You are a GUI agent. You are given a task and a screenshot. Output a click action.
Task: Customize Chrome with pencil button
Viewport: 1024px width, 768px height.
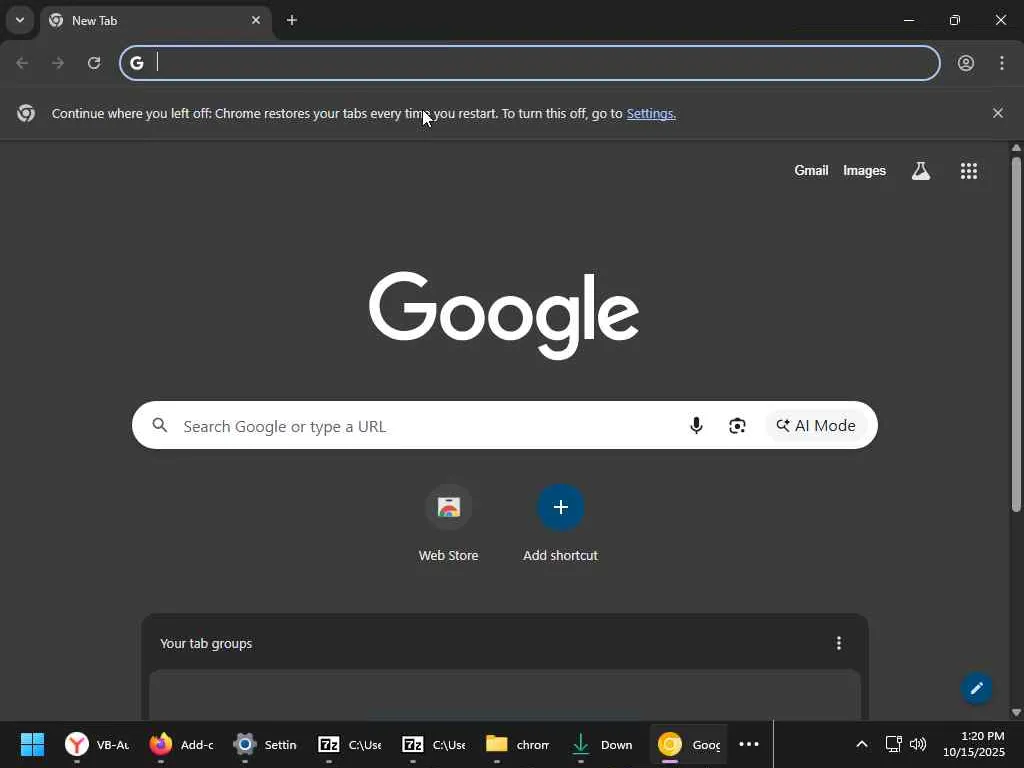976,688
